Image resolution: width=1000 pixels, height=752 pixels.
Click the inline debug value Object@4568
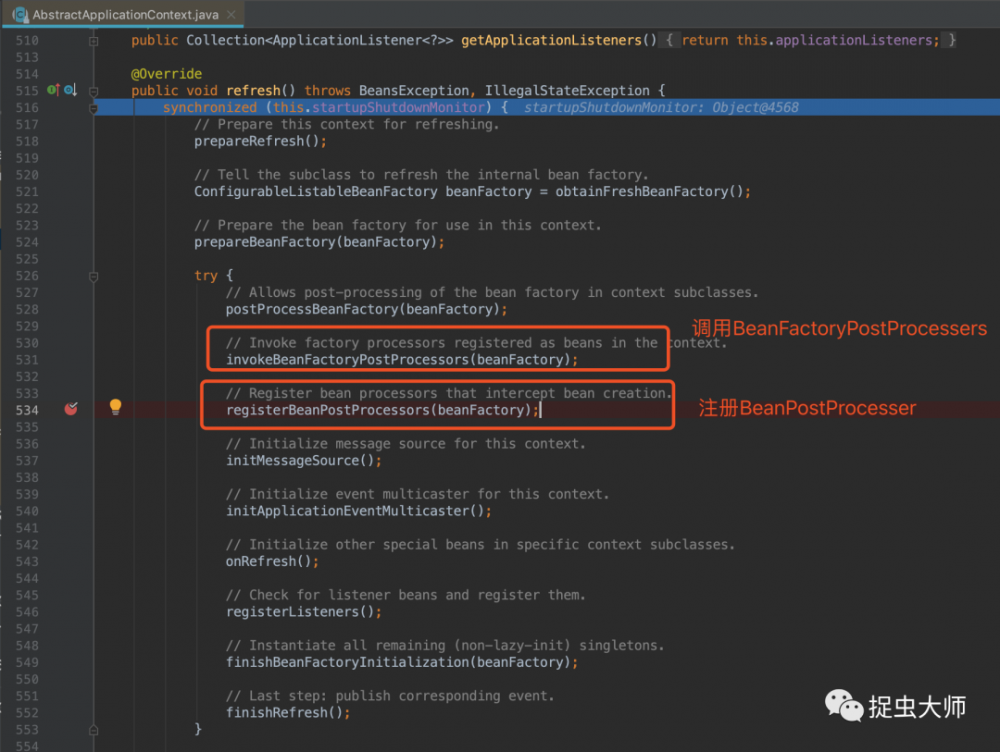[x=754, y=107]
